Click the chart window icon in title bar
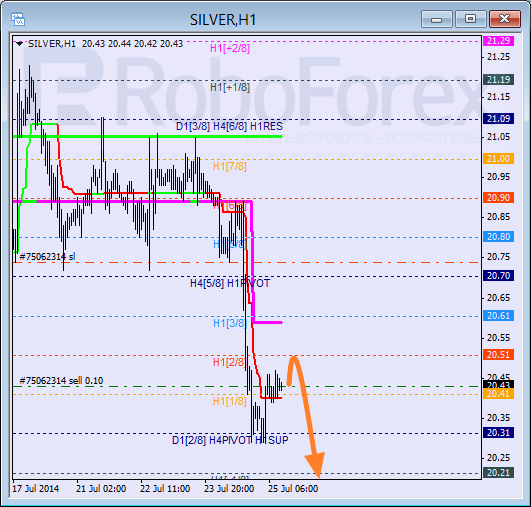Image resolution: width=531 pixels, height=507 pixels. (18, 19)
